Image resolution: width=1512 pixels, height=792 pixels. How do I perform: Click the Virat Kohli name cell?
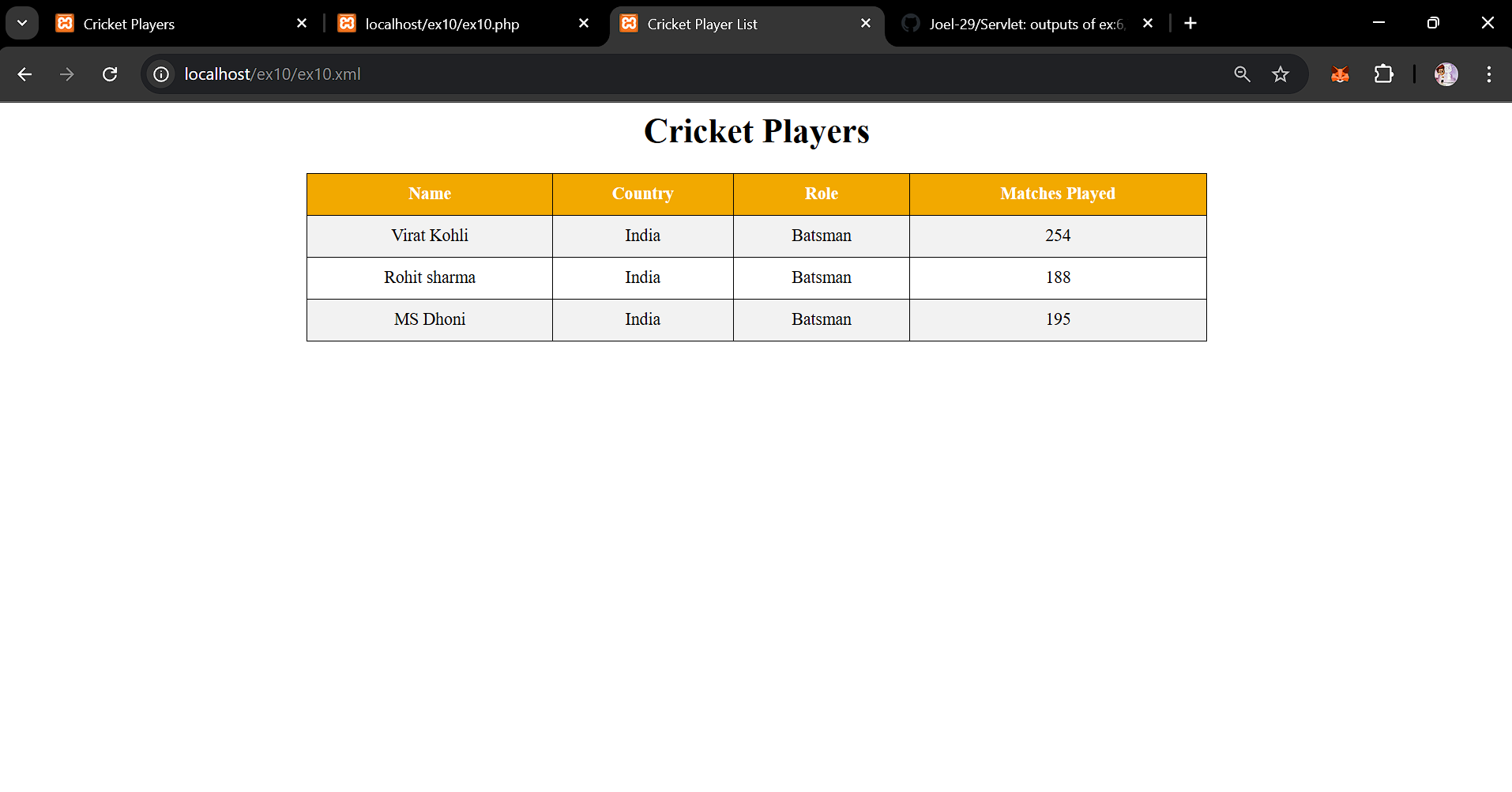[430, 236]
